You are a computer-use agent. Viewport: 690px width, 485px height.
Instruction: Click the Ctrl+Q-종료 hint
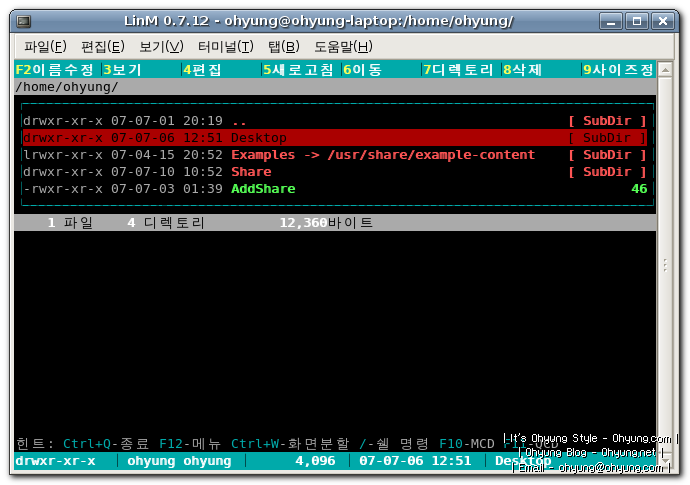tap(106, 444)
